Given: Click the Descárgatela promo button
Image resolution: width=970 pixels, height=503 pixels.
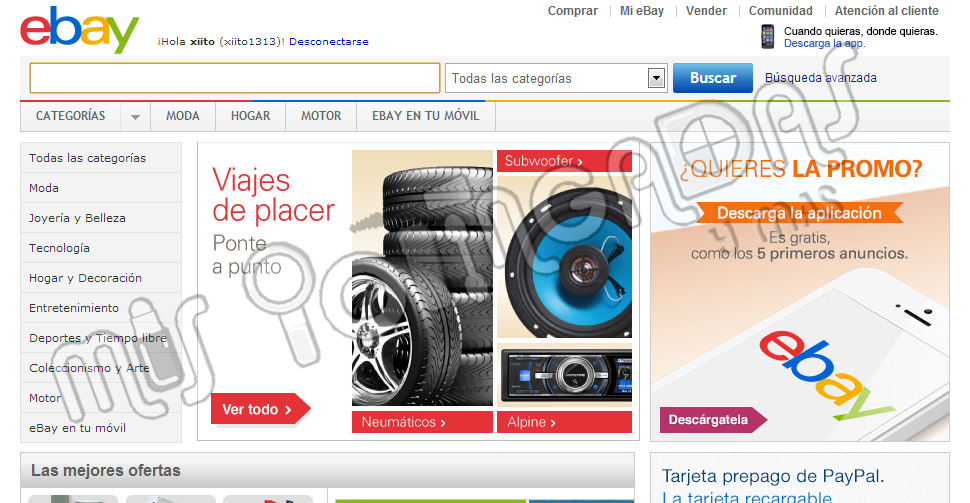Looking at the screenshot, I should click(x=713, y=420).
